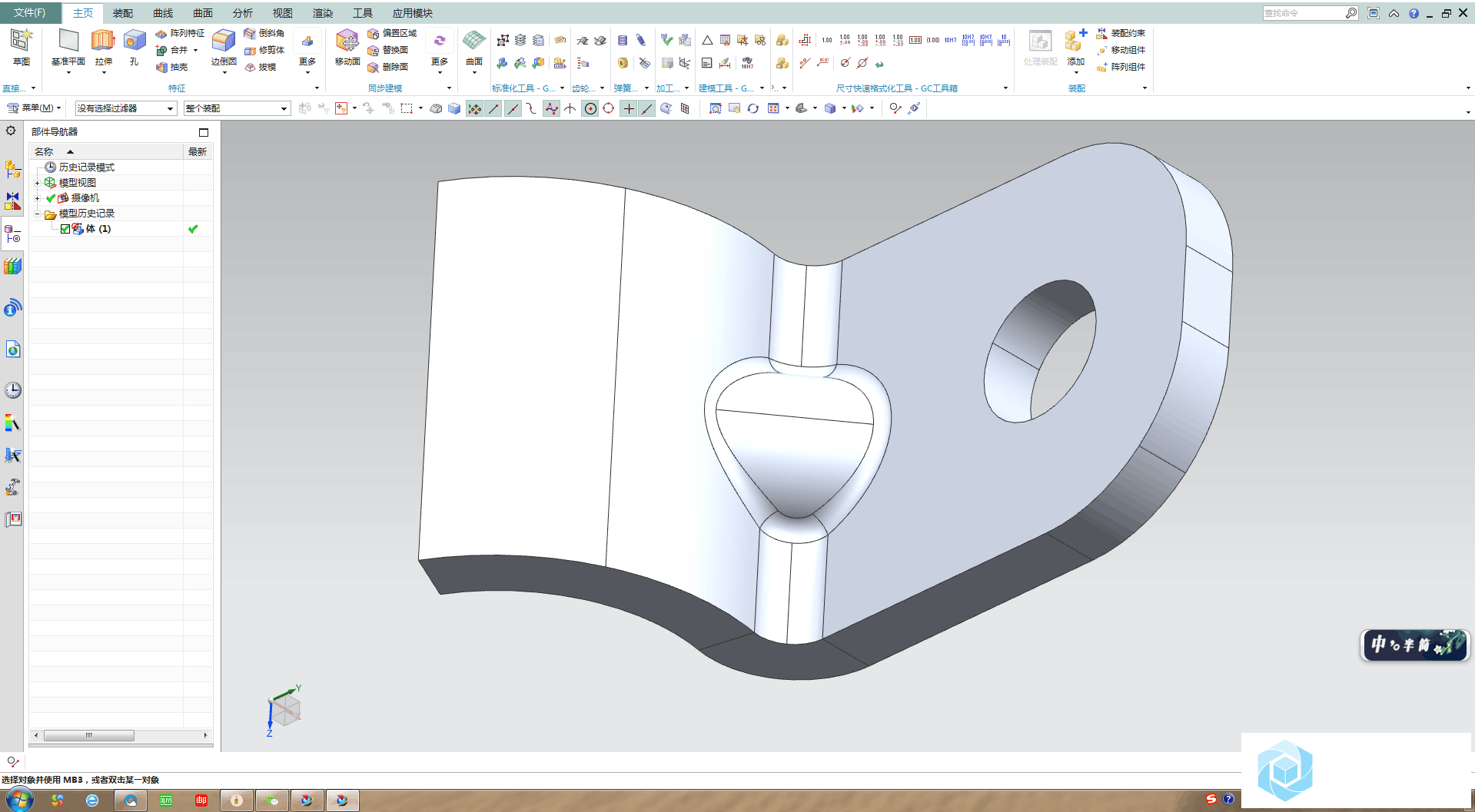1475x812 pixels.
Task: Switch to the 渲染 ribbon tab
Action: pyautogui.click(x=323, y=13)
